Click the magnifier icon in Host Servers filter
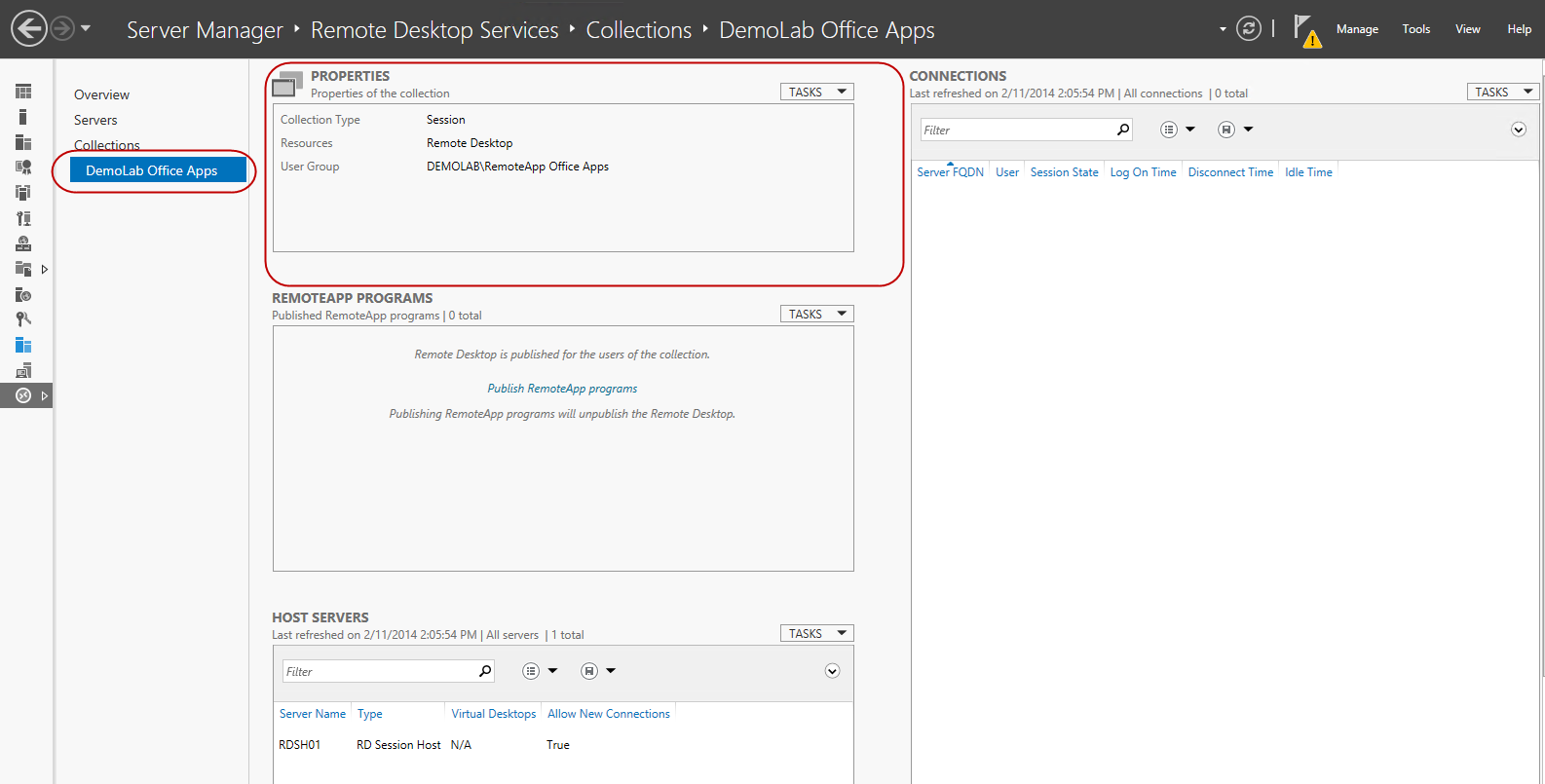Image resolution: width=1545 pixels, height=784 pixels. pyautogui.click(x=485, y=671)
